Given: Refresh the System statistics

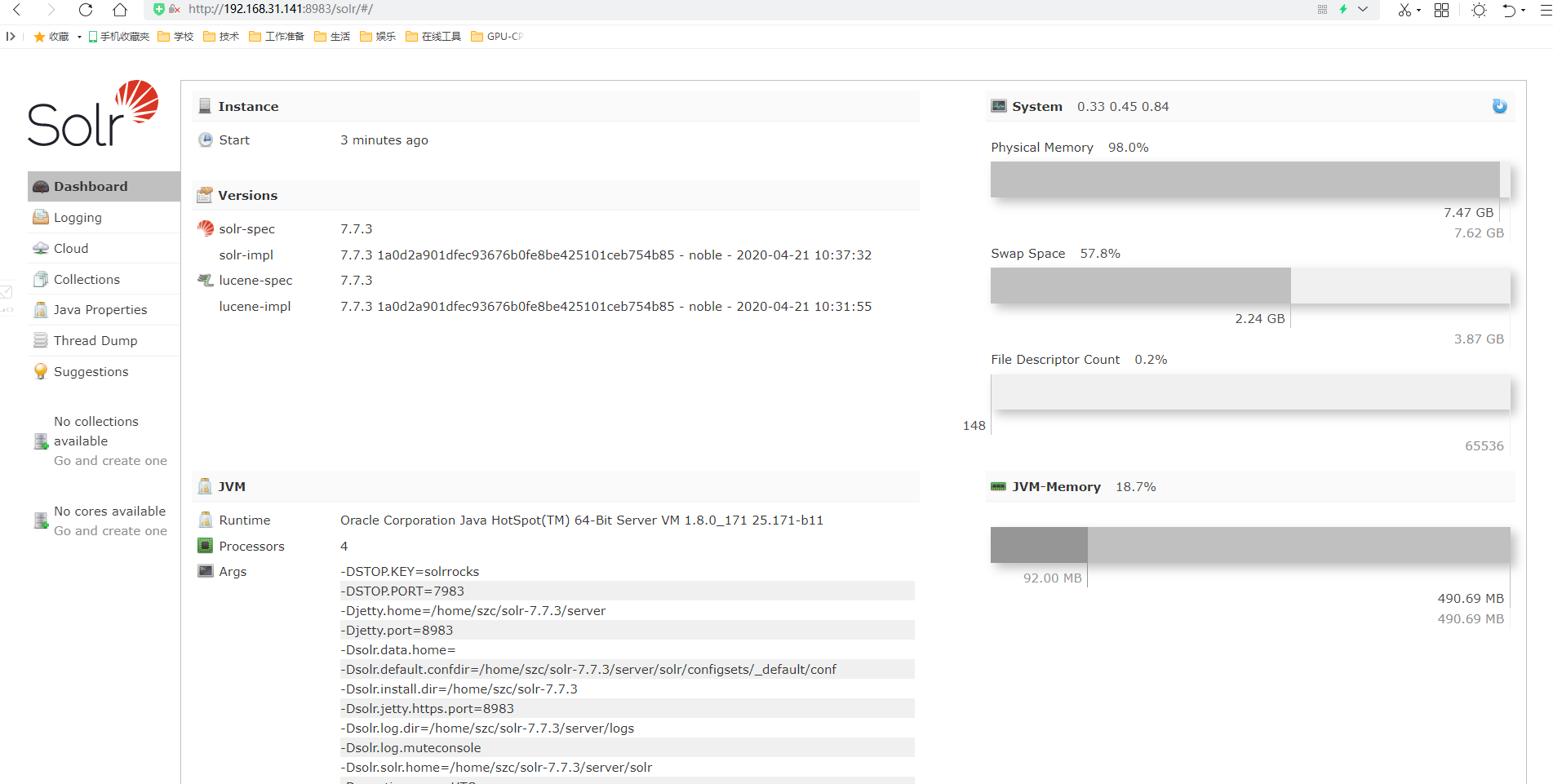Looking at the screenshot, I should (x=1499, y=106).
